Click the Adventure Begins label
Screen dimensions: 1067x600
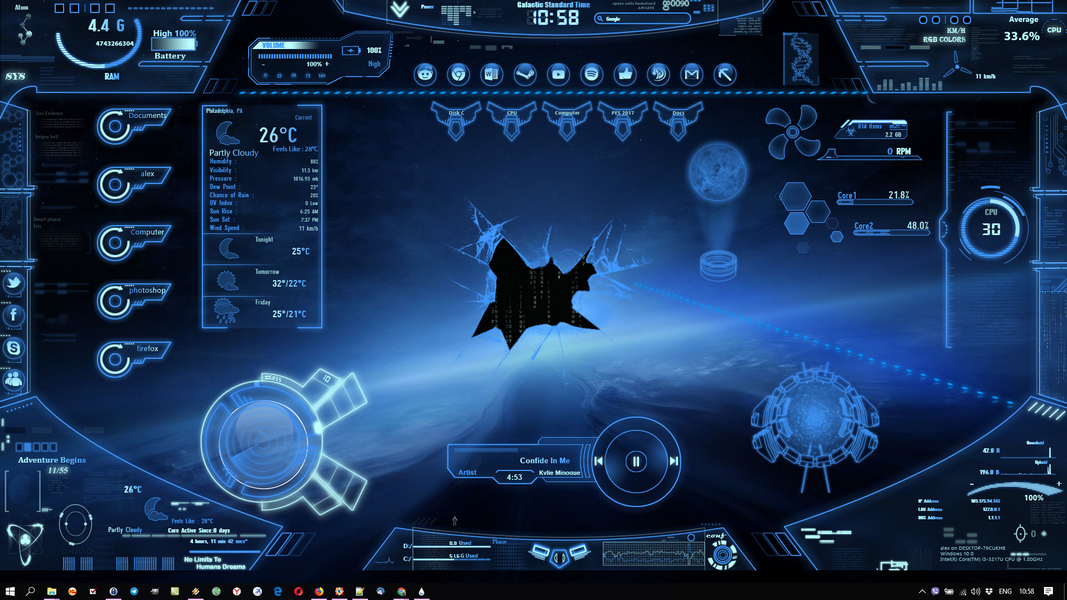(x=52, y=460)
